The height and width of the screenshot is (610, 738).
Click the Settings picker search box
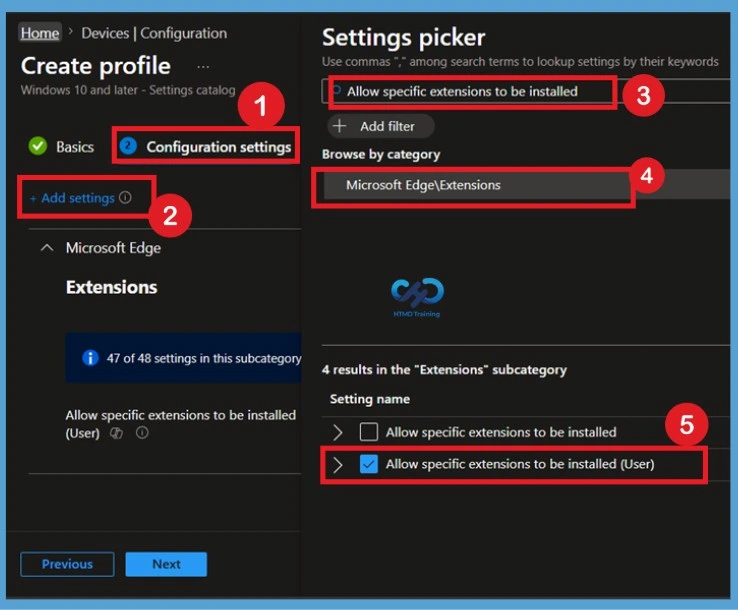click(527, 91)
